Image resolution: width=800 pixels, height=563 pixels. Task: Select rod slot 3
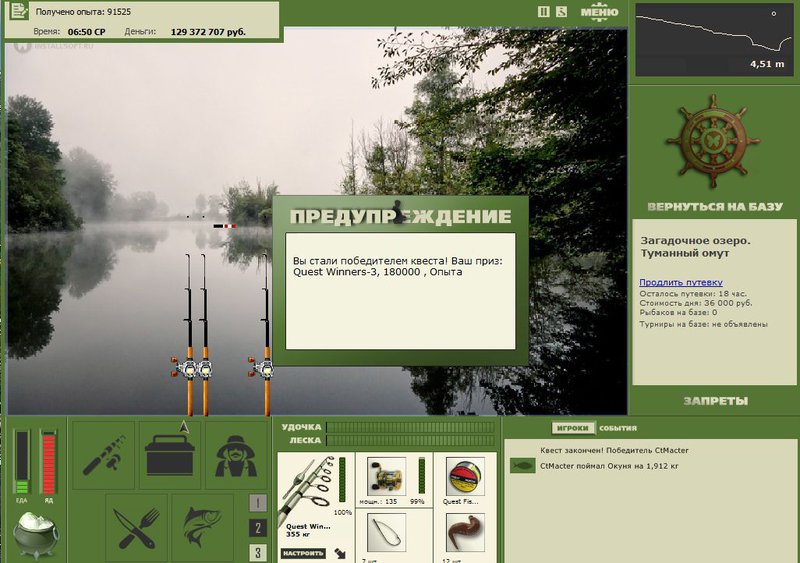point(258,552)
